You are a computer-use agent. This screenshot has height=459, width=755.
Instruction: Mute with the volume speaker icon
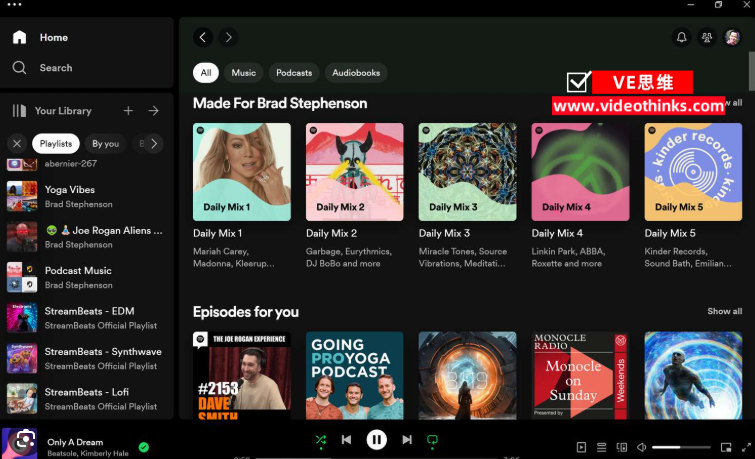click(x=642, y=447)
